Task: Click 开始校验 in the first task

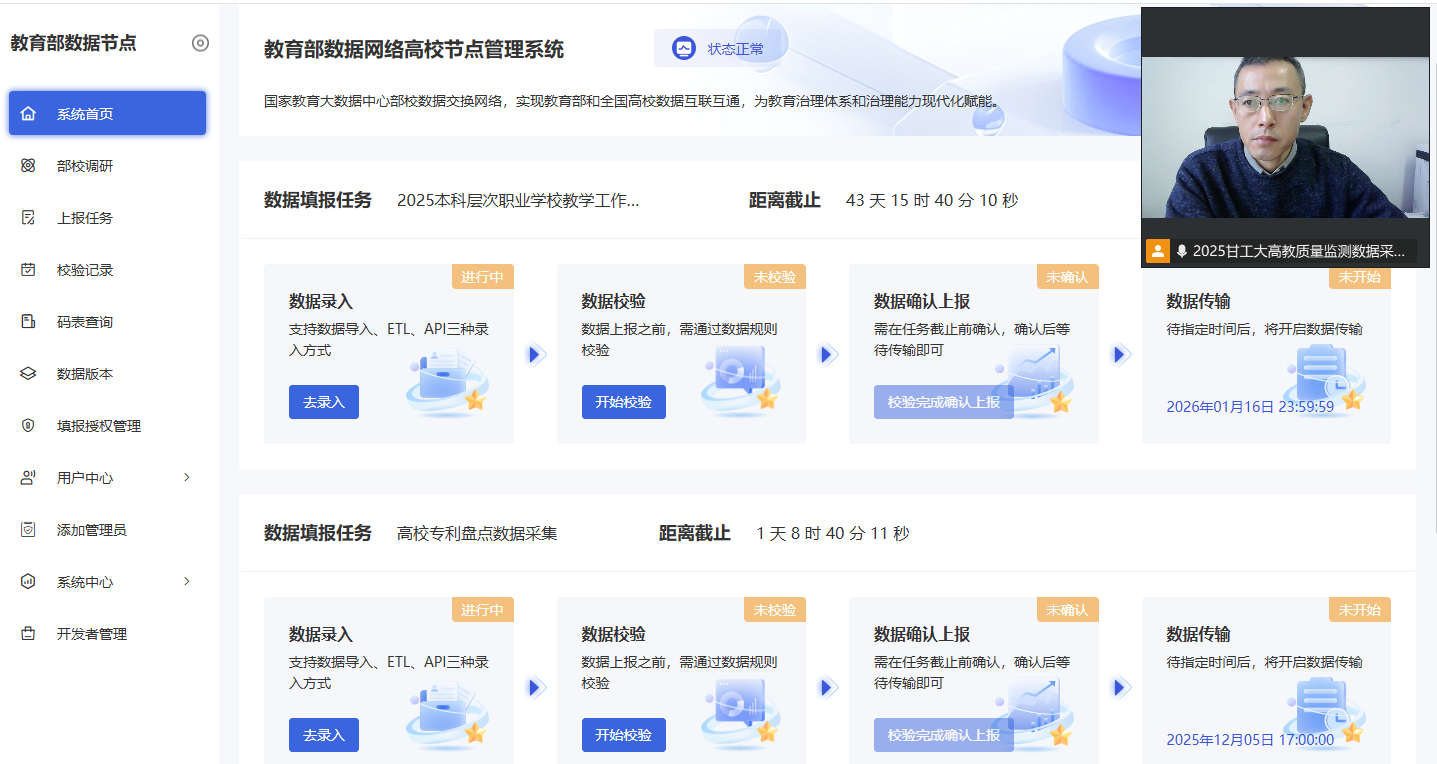Action: click(623, 402)
